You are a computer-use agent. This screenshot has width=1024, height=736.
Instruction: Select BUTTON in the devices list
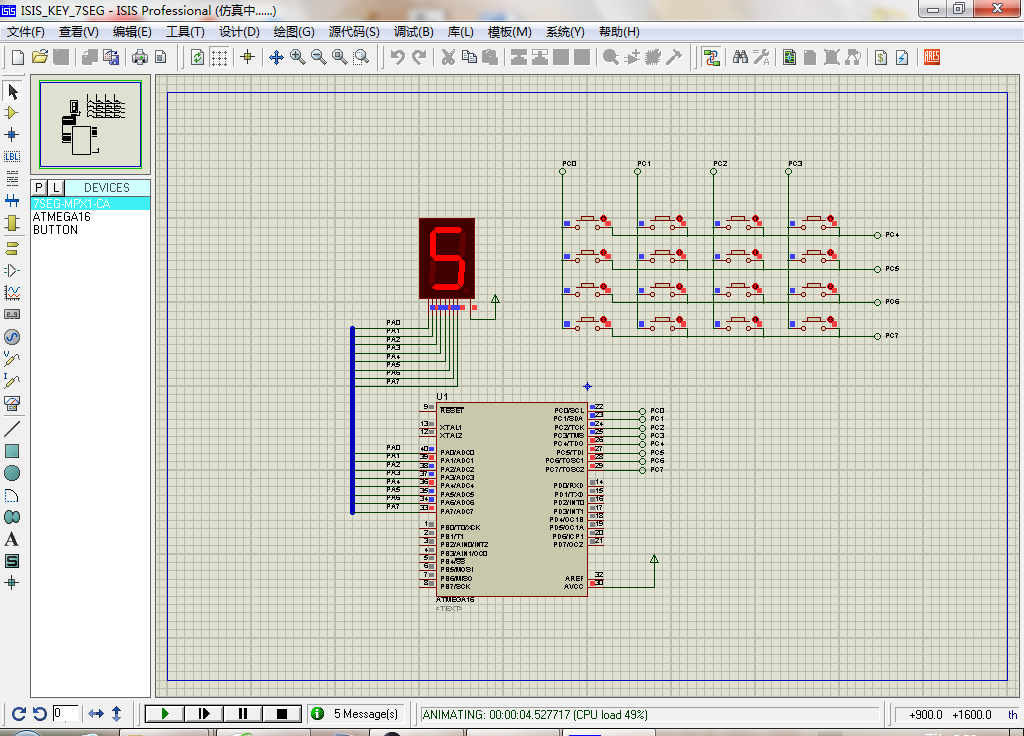click(x=90, y=230)
